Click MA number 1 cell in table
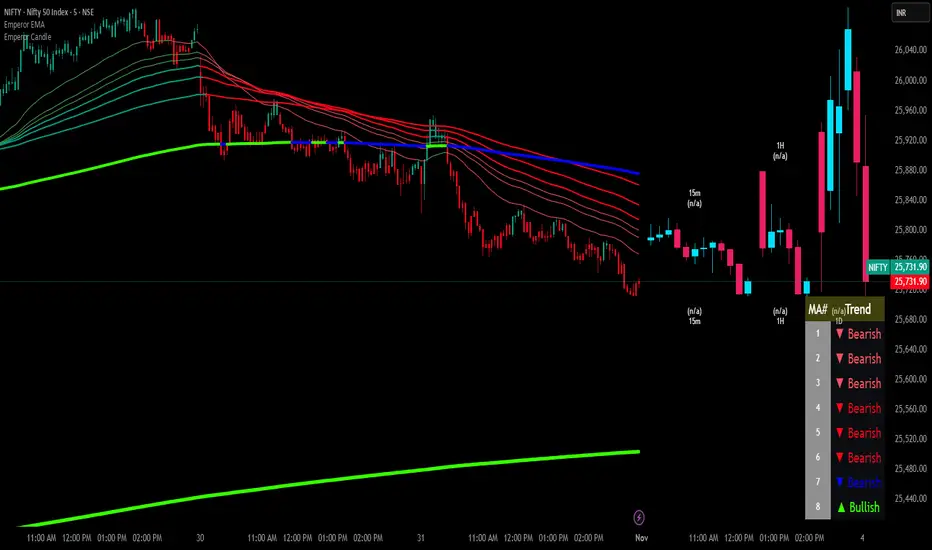Image resolution: width=932 pixels, height=550 pixels. [x=818, y=334]
